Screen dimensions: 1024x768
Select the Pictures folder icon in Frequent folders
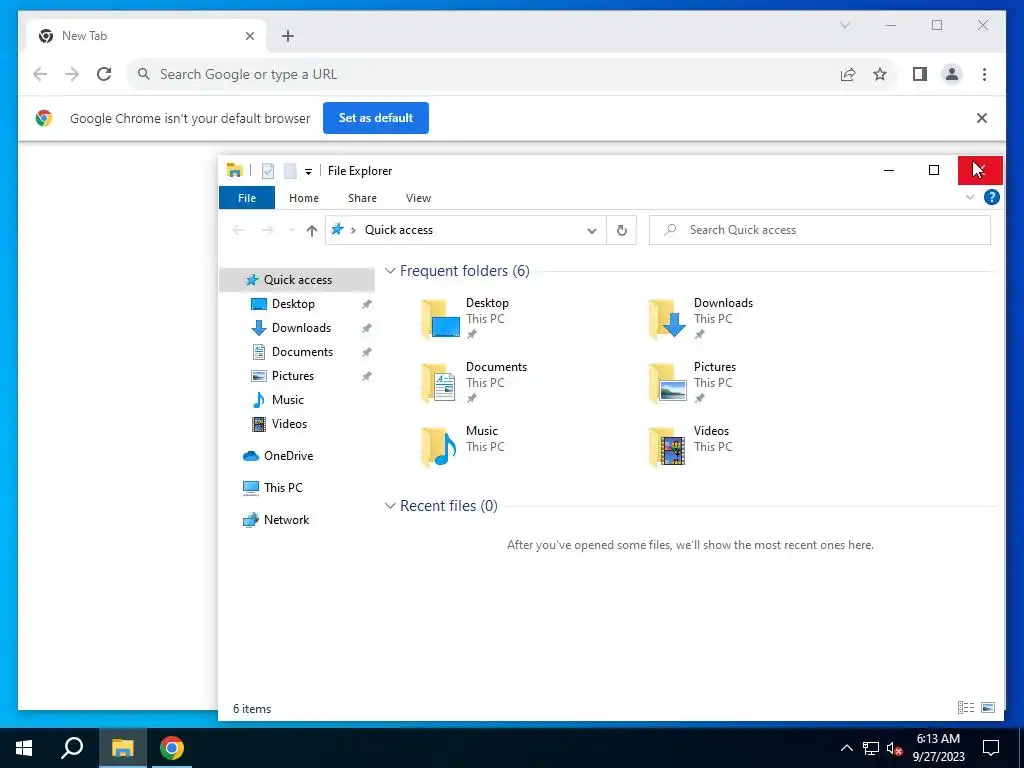668,383
